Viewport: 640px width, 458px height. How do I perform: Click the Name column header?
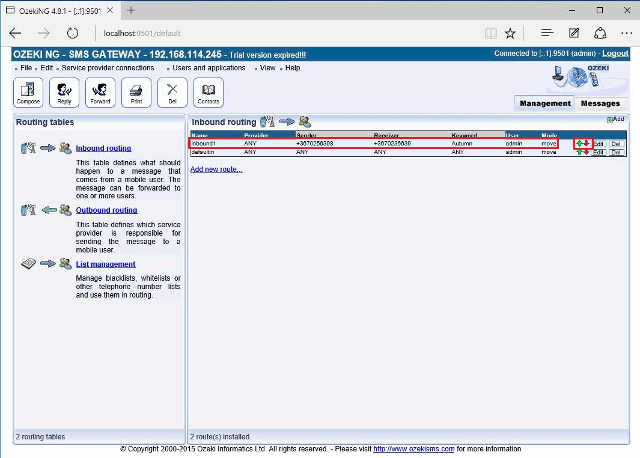pos(200,135)
